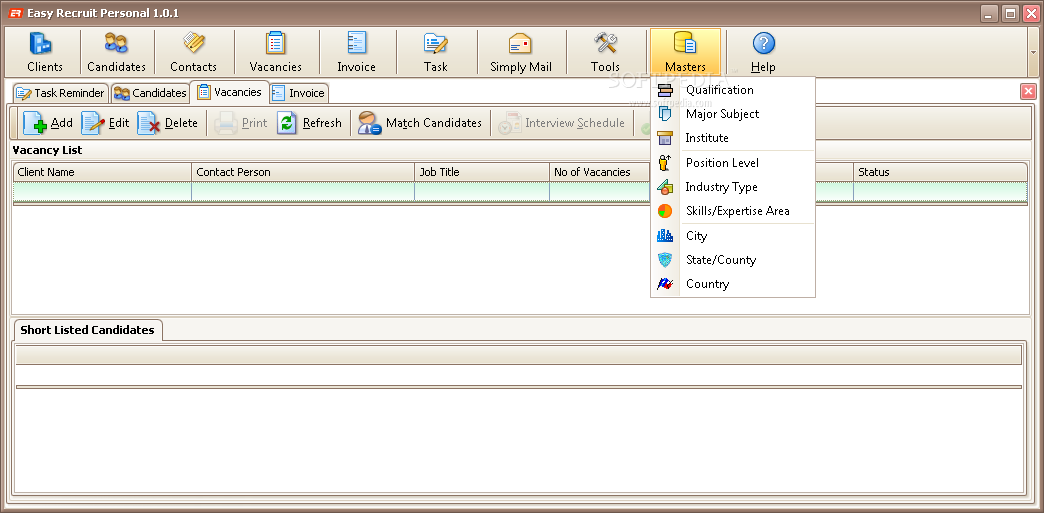Select Position Level menu entry
The image size is (1044, 513).
[x=732, y=163]
